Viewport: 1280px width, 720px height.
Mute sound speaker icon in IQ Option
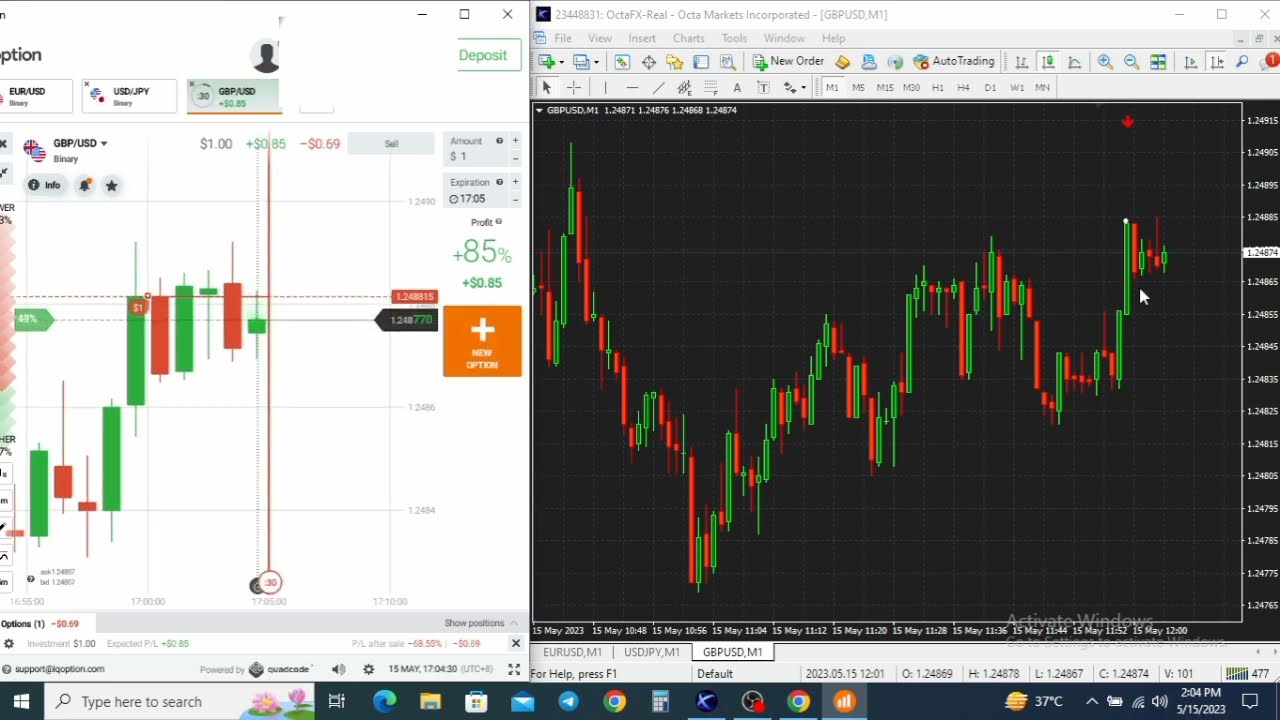[x=339, y=670]
